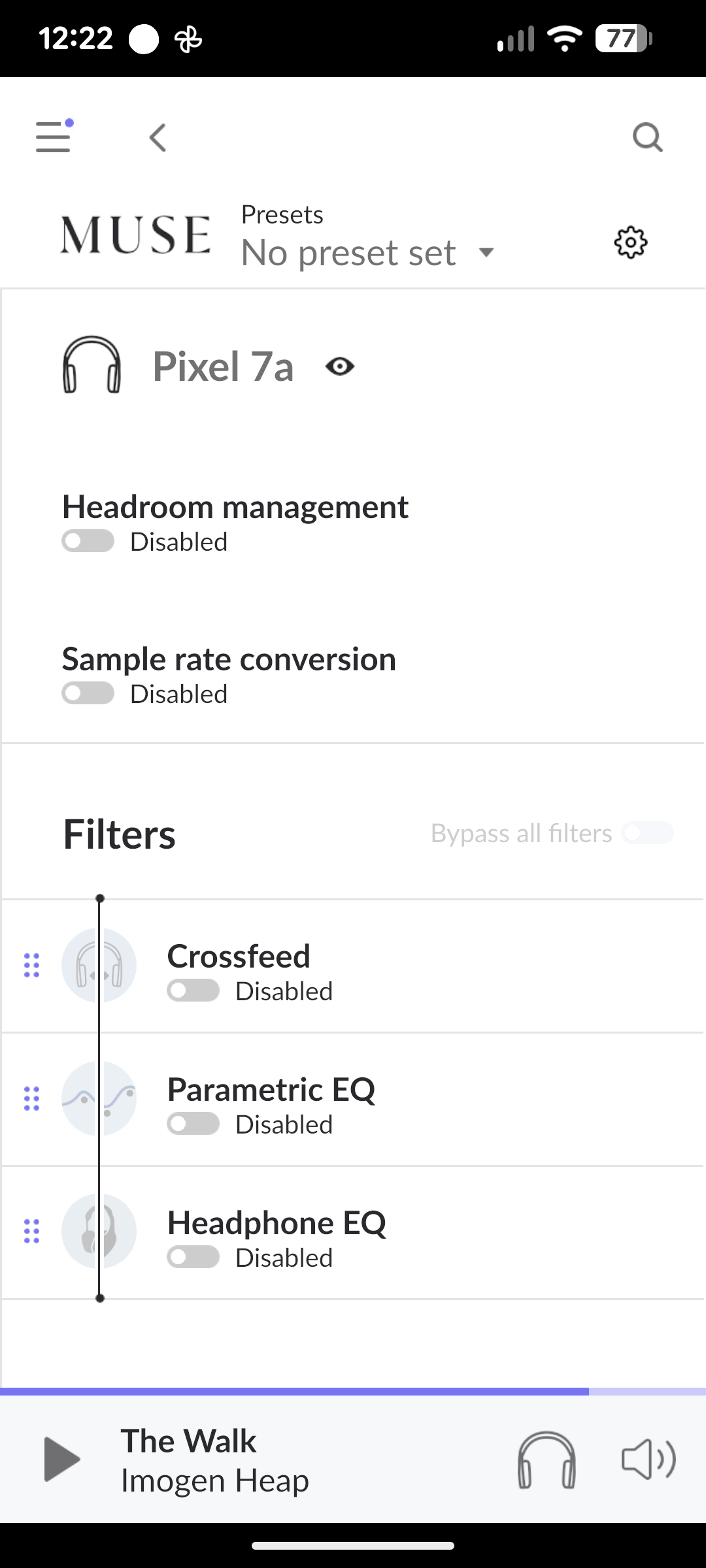This screenshot has height=1568, width=706.
Task: Open search with the magnifier icon
Action: coord(647,138)
